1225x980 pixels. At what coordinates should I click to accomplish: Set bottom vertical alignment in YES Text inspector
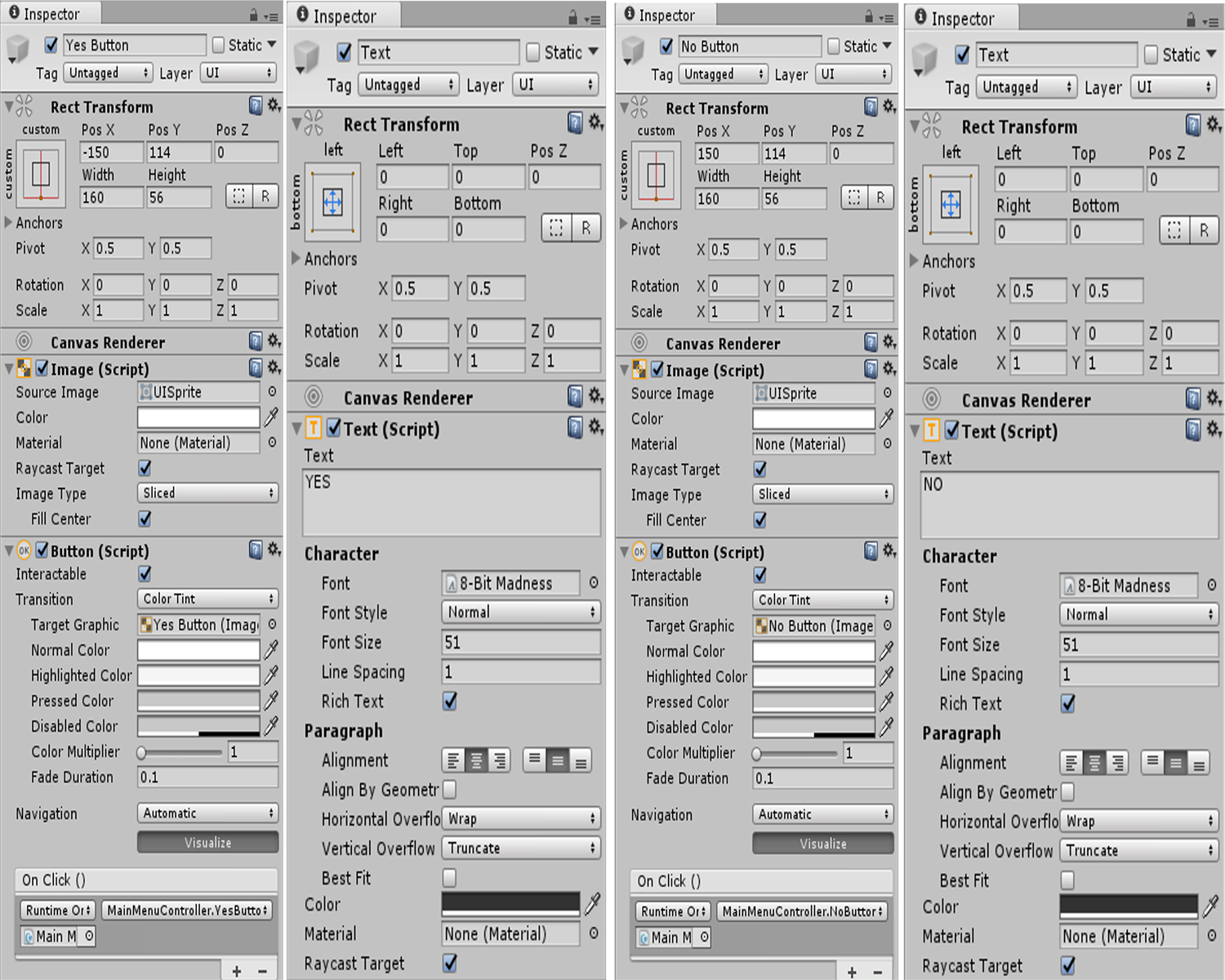(581, 761)
